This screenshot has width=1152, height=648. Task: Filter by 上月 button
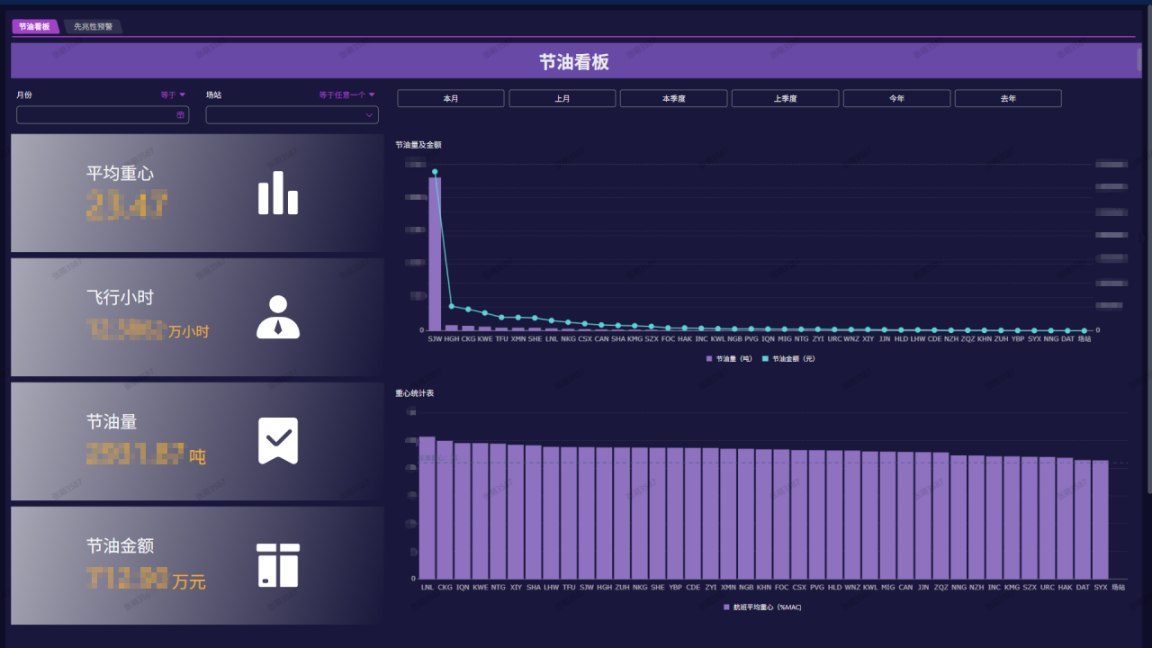562,98
